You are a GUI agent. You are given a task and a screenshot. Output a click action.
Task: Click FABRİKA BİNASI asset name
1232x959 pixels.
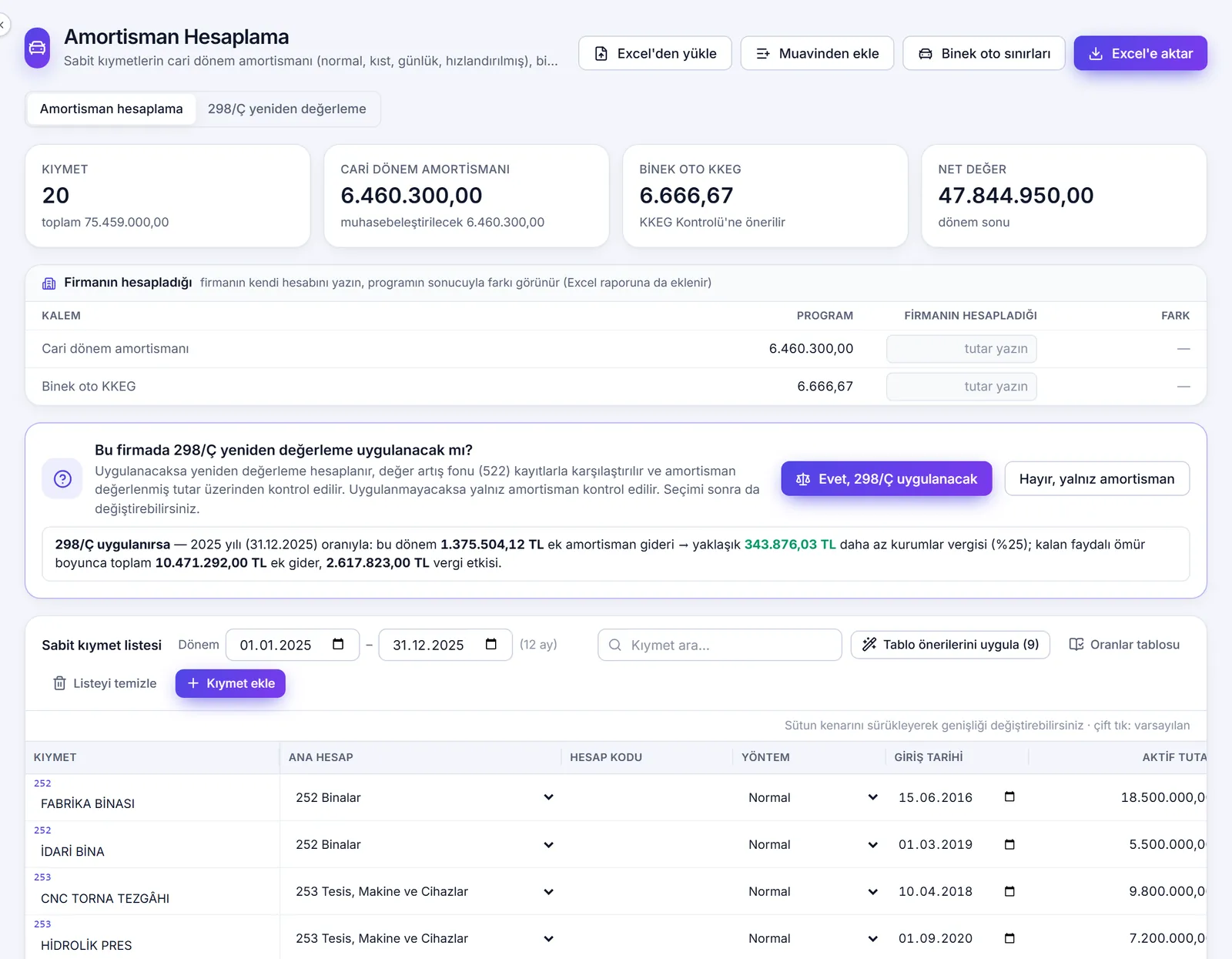coord(88,803)
